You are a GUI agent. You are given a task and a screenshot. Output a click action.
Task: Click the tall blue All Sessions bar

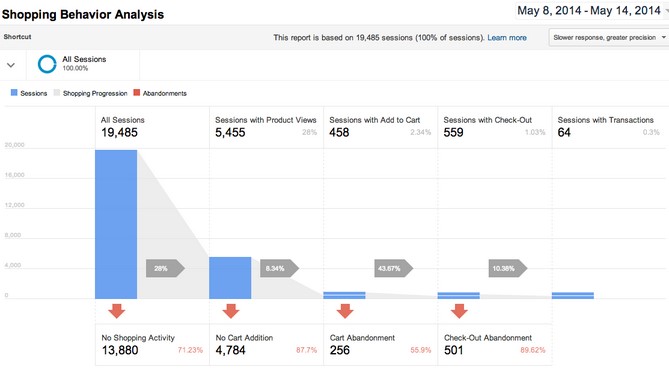click(116, 224)
